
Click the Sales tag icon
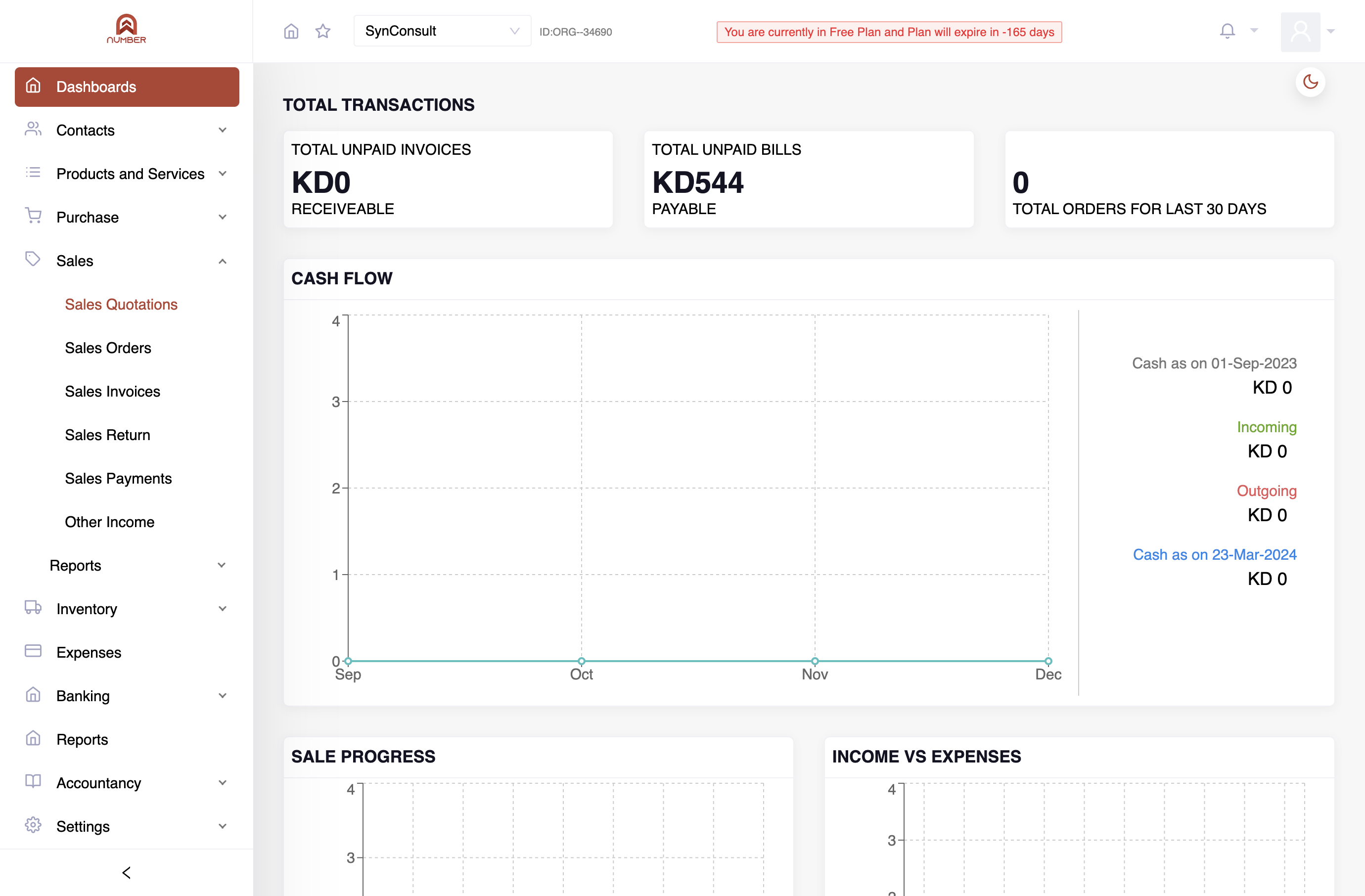click(33, 259)
